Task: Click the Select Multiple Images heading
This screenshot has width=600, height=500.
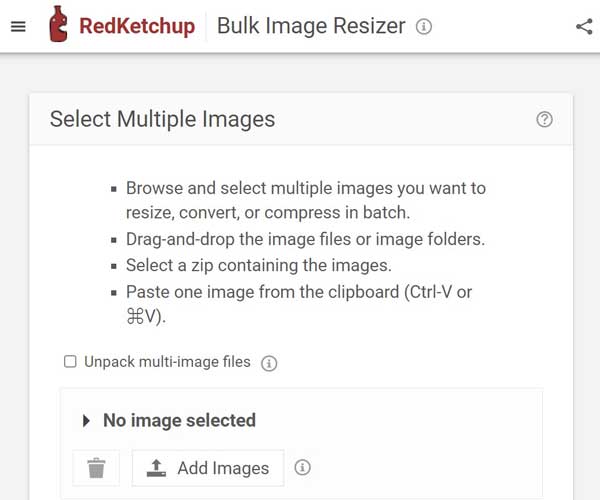Action: pos(162,119)
